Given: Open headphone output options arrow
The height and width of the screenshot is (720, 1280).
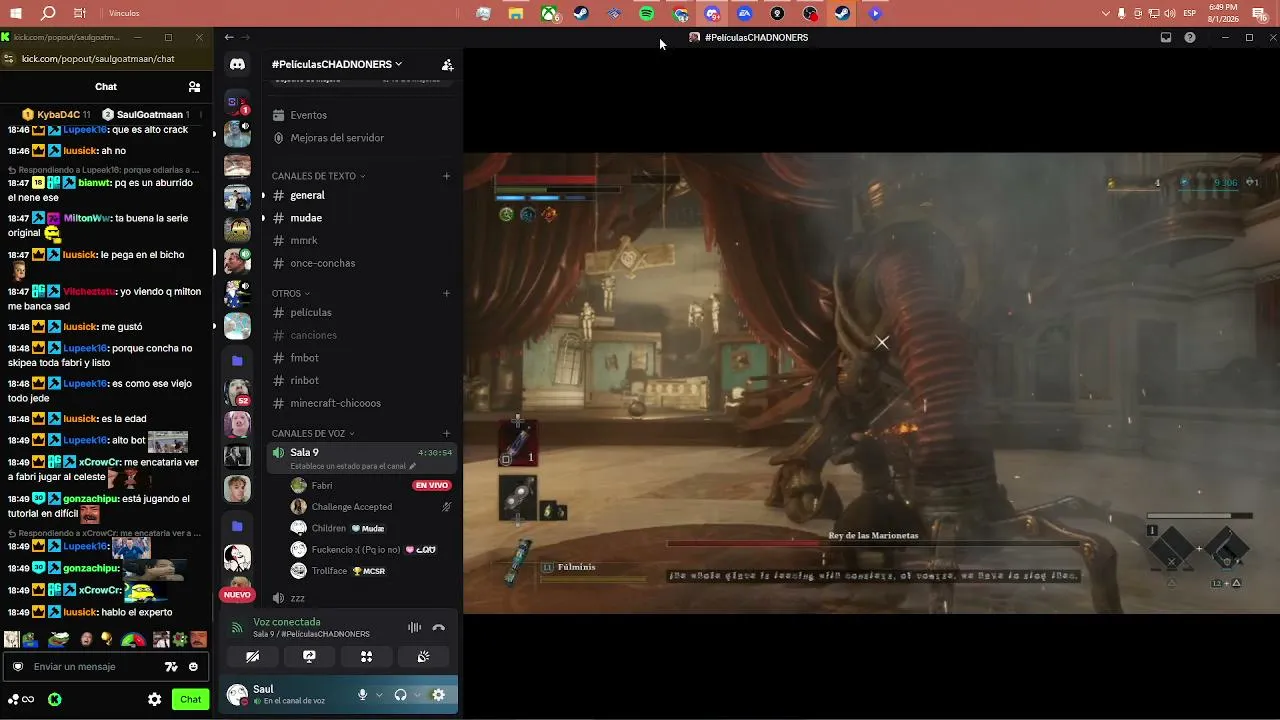Looking at the screenshot, I should 418,695.
